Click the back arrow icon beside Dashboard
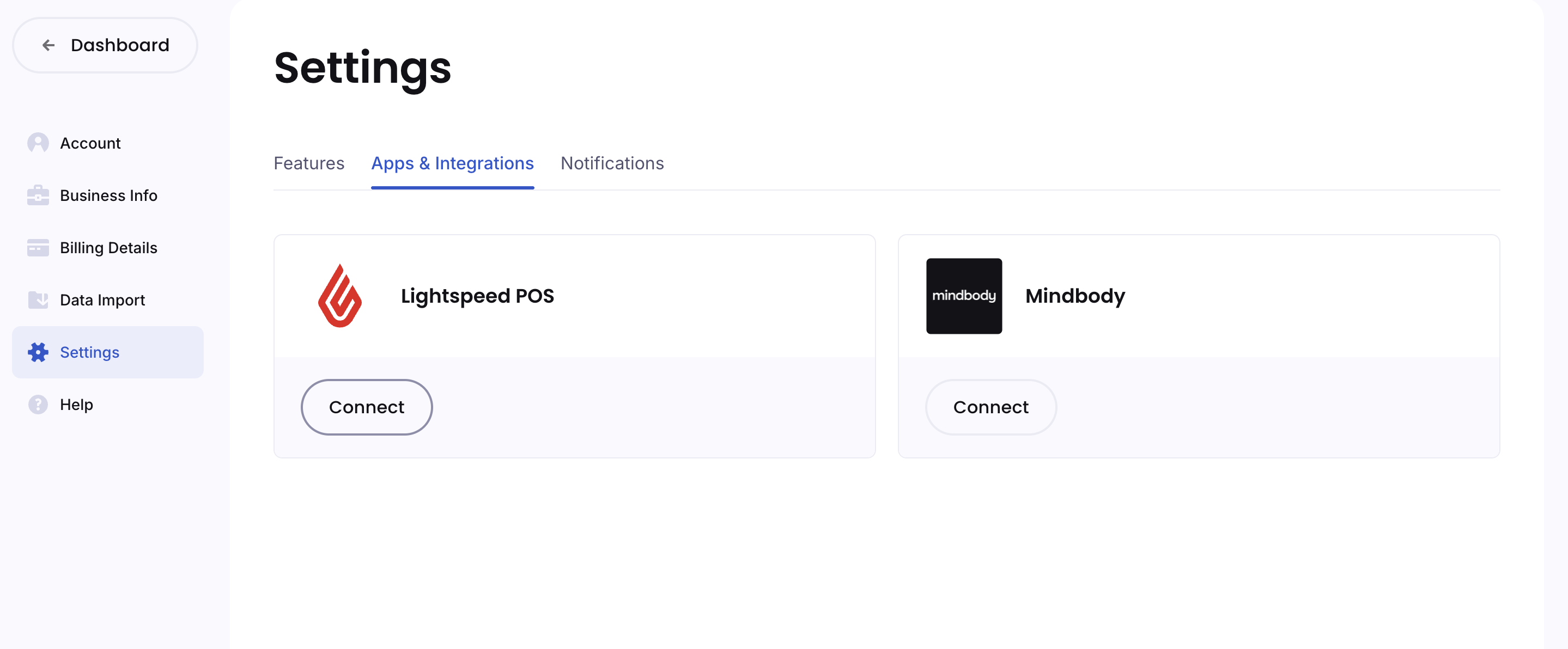This screenshot has width=1568, height=649. [48, 45]
